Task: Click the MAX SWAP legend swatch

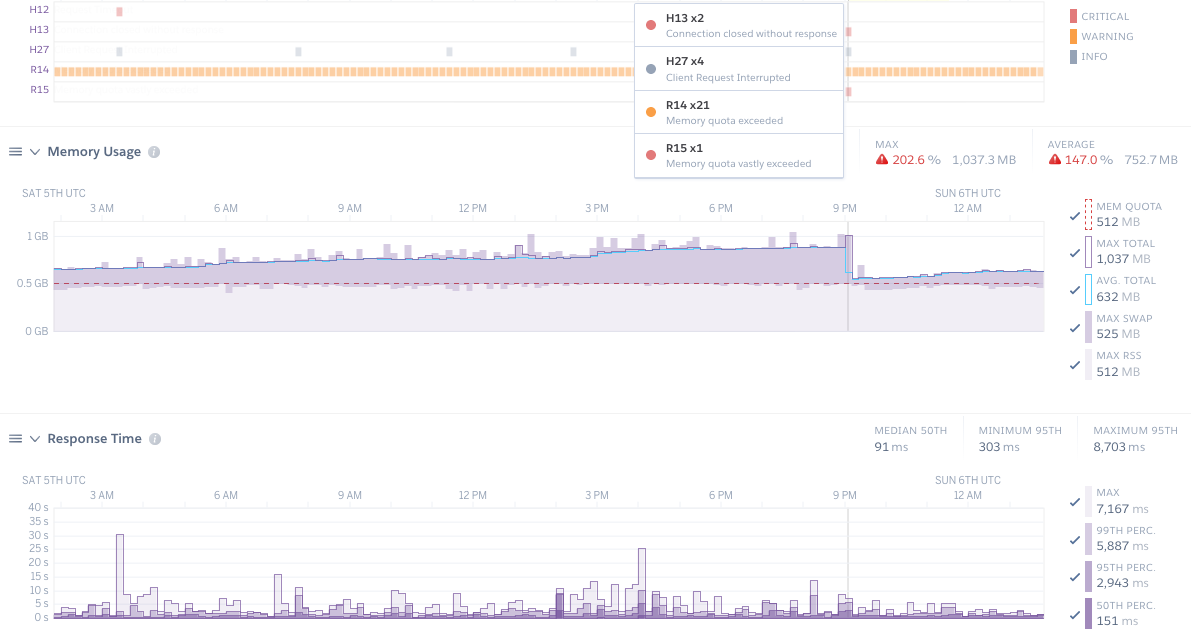Action: [1088, 327]
